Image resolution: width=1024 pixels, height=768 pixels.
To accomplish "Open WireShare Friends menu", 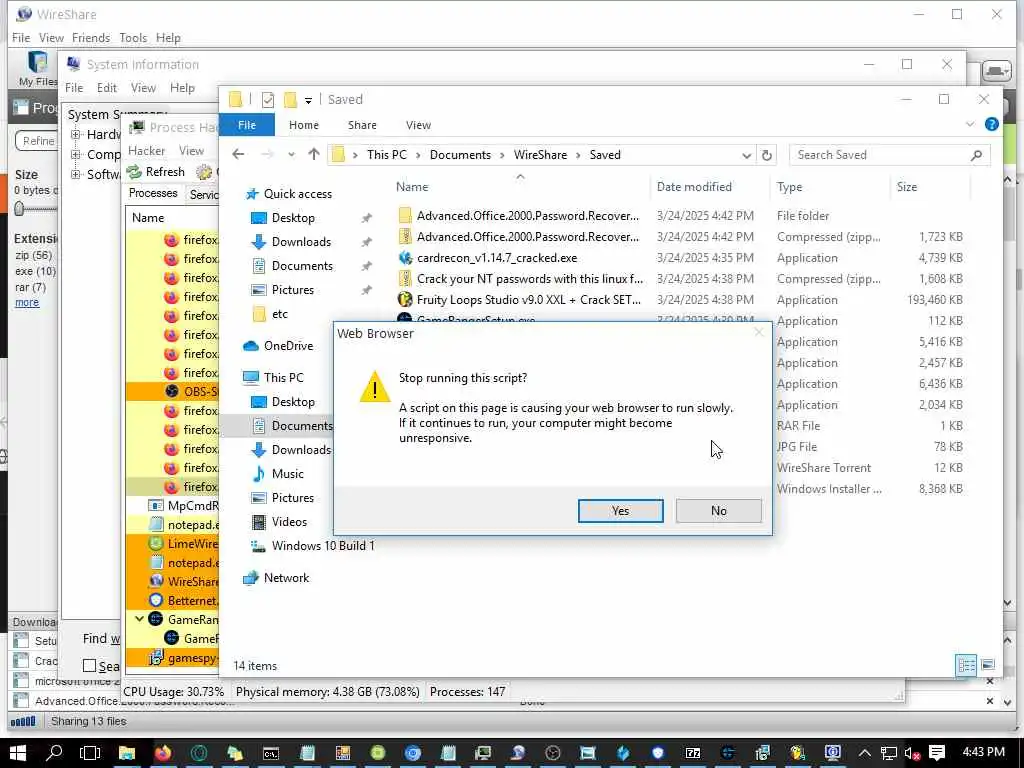I will 91,38.
